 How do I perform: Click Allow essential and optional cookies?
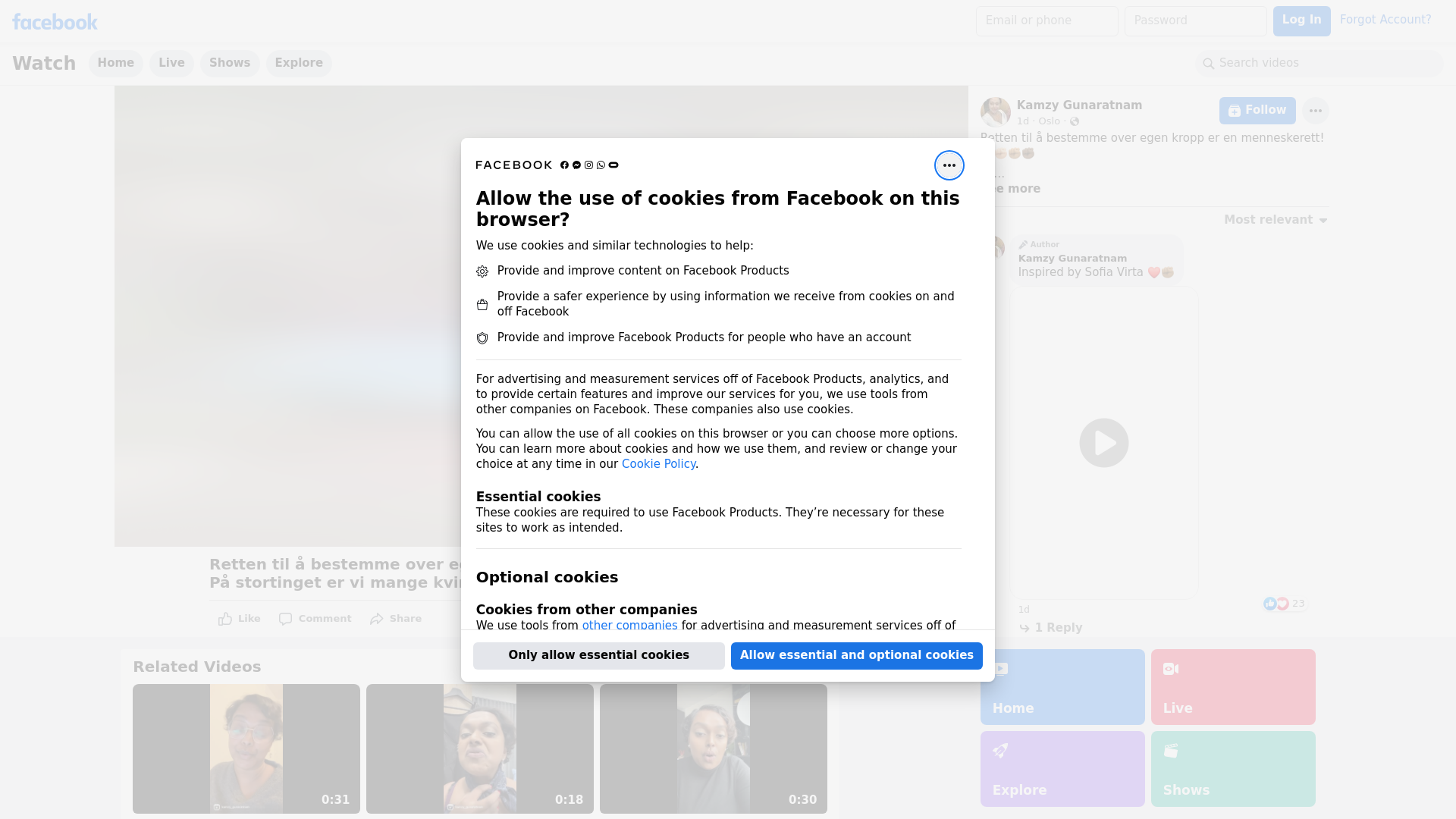pos(856,655)
